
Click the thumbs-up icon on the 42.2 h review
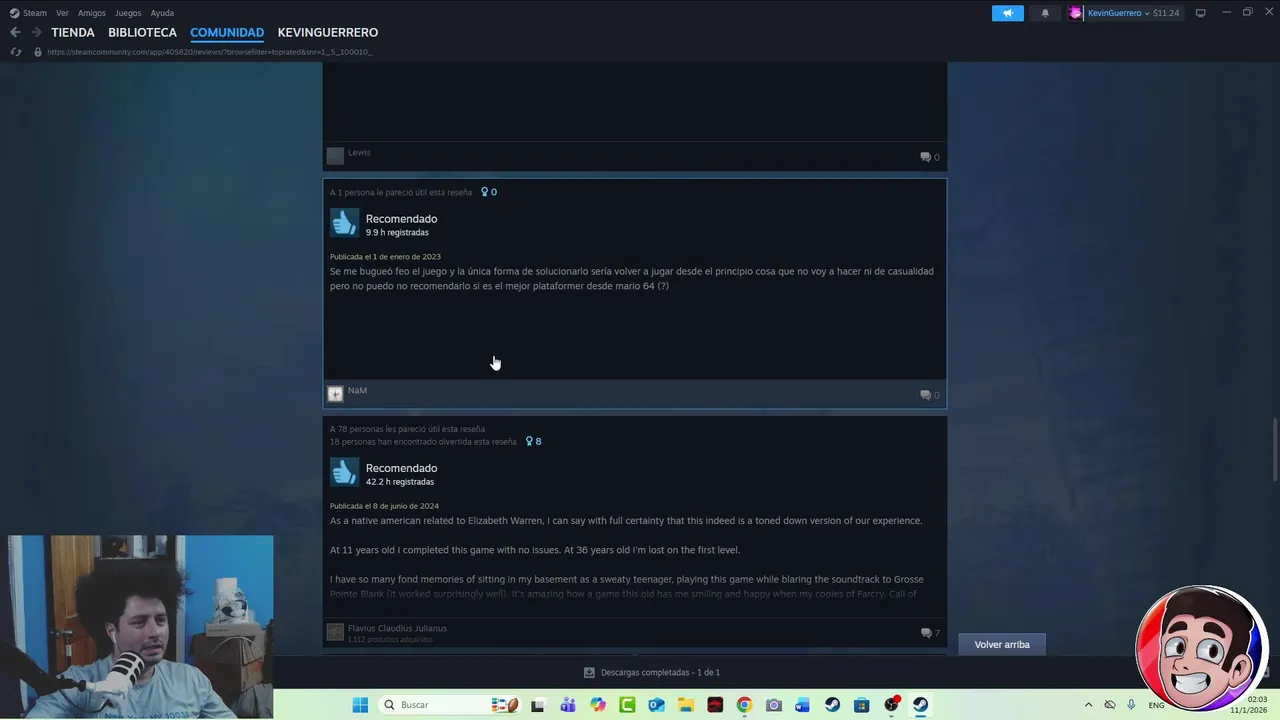click(344, 472)
